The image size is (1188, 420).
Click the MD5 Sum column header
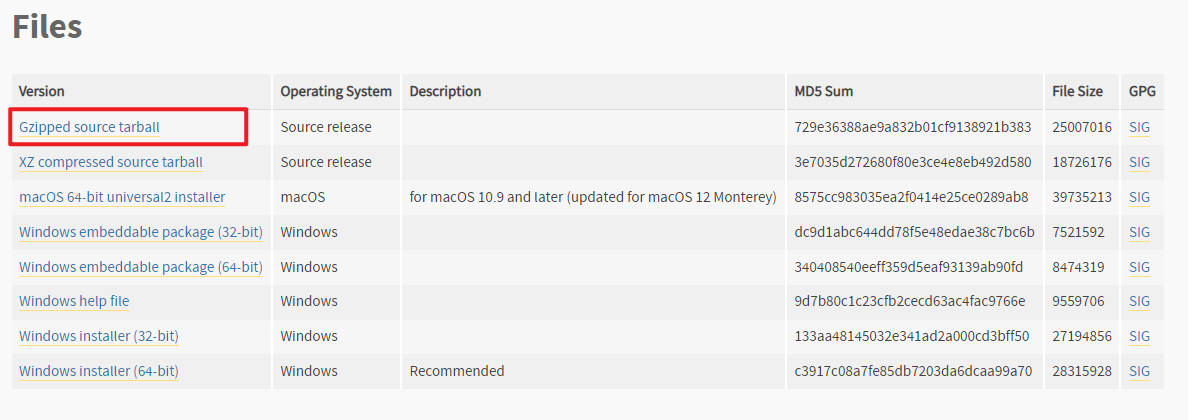824,91
